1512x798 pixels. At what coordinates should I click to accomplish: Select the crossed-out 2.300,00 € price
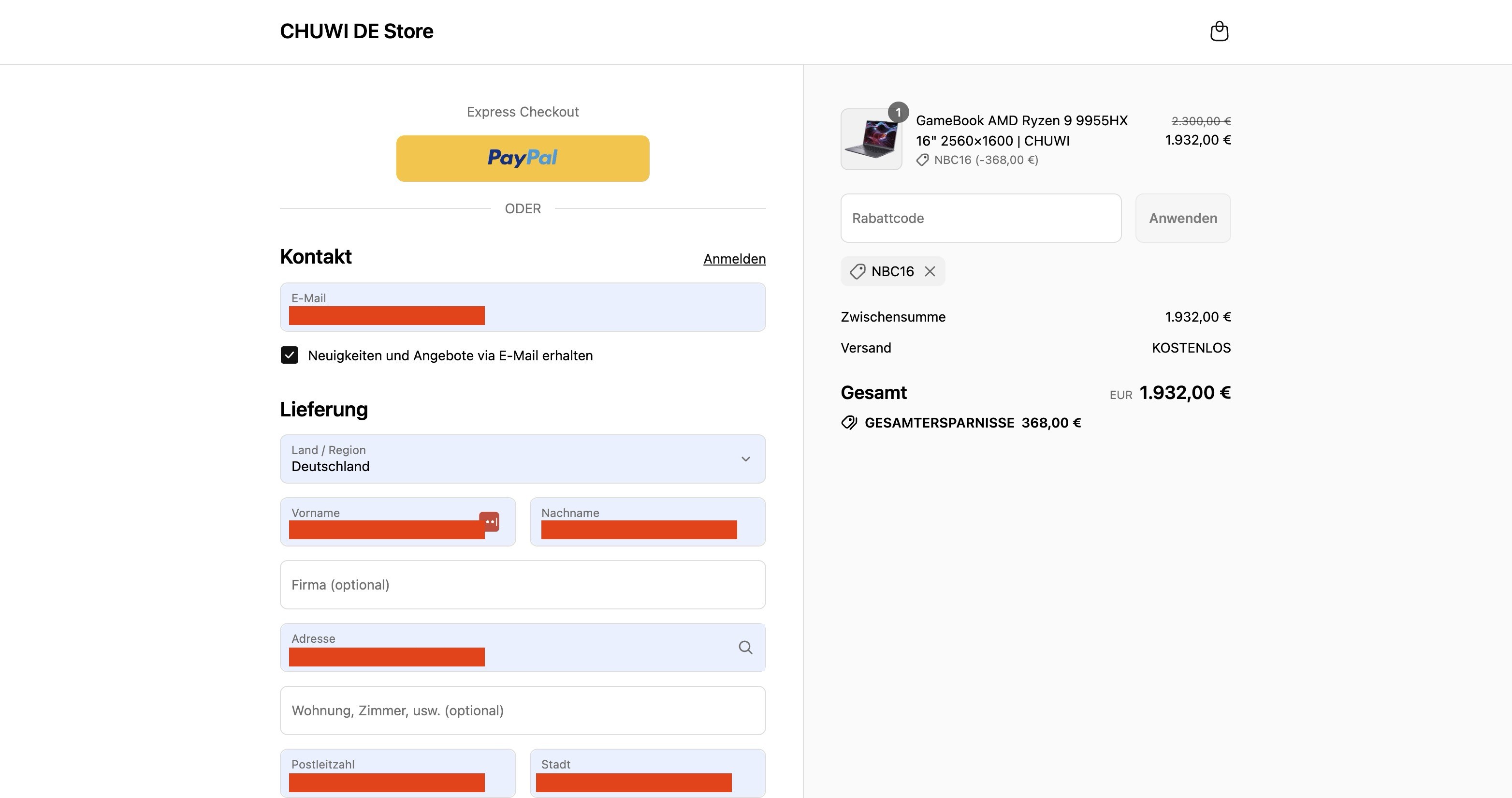pyautogui.click(x=1201, y=121)
